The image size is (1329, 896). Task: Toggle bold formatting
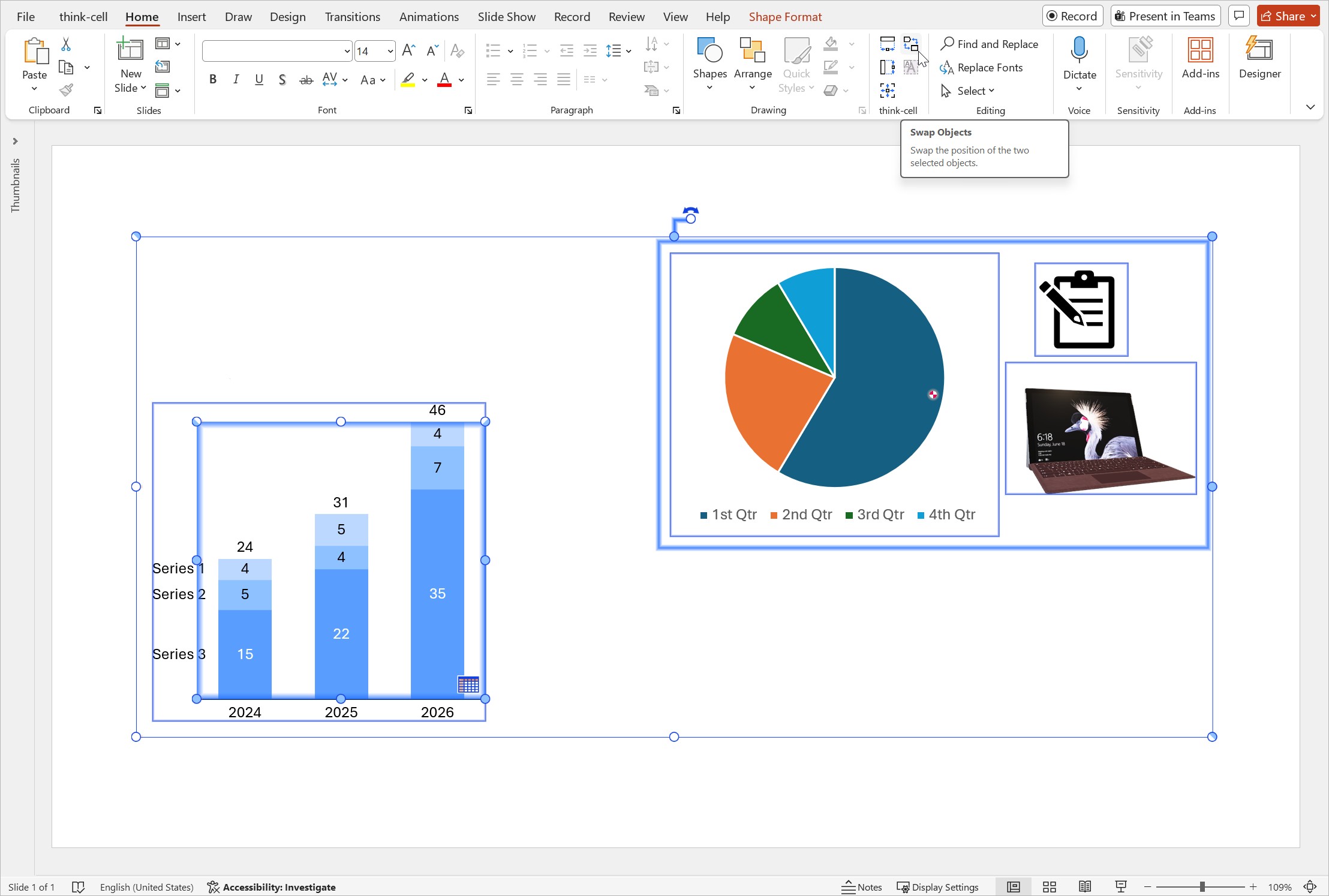[x=212, y=80]
